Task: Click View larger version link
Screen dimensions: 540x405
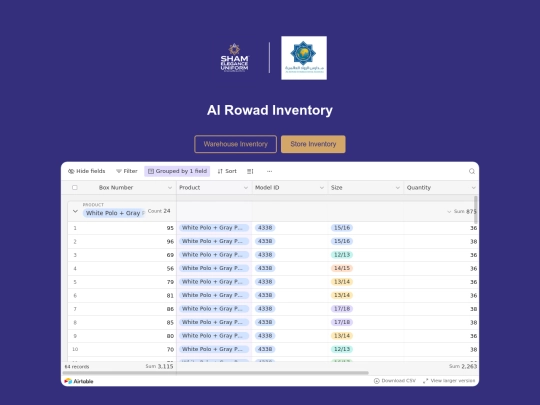Action: point(449,381)
